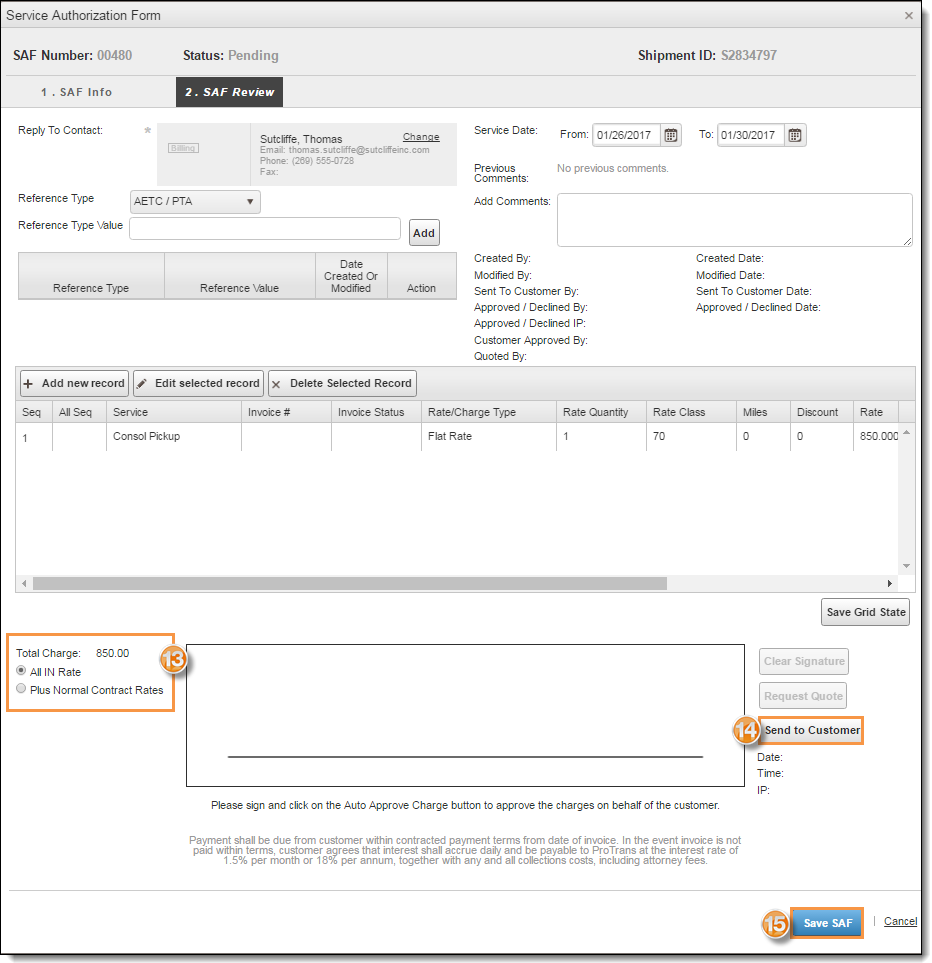Click the Cancel link

tap(899, 921)
